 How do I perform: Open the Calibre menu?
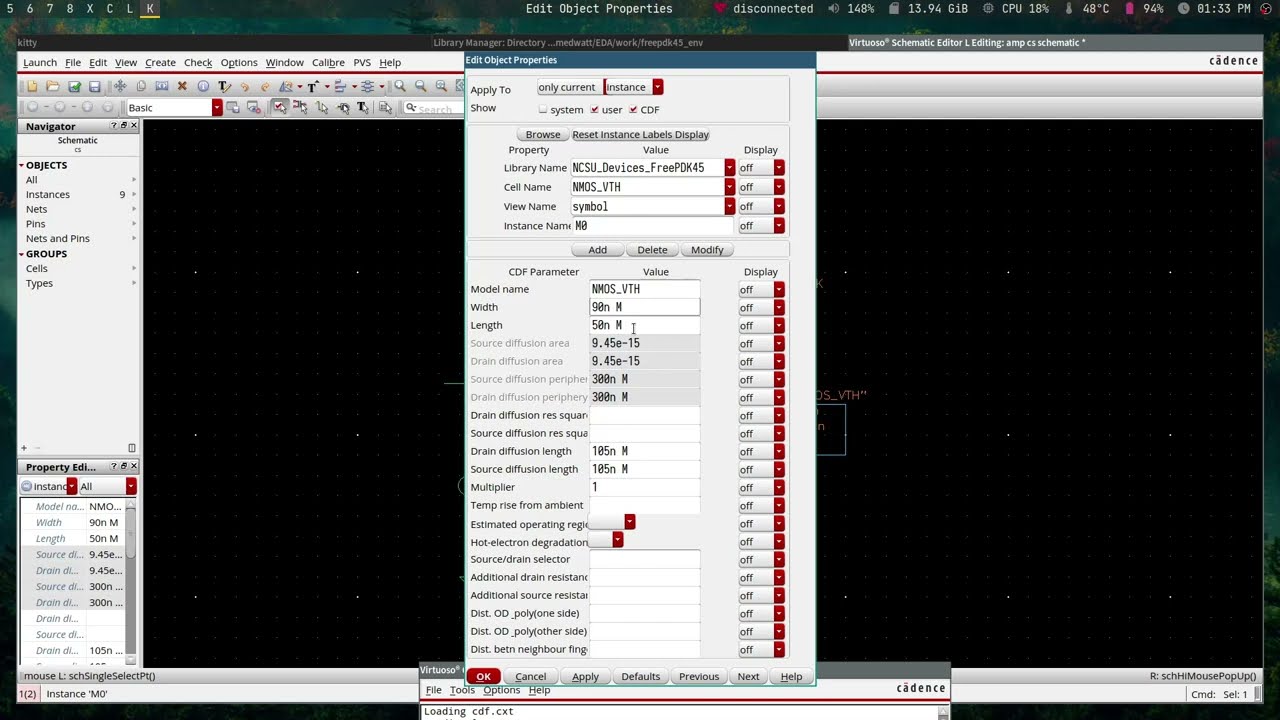[328, 62]
